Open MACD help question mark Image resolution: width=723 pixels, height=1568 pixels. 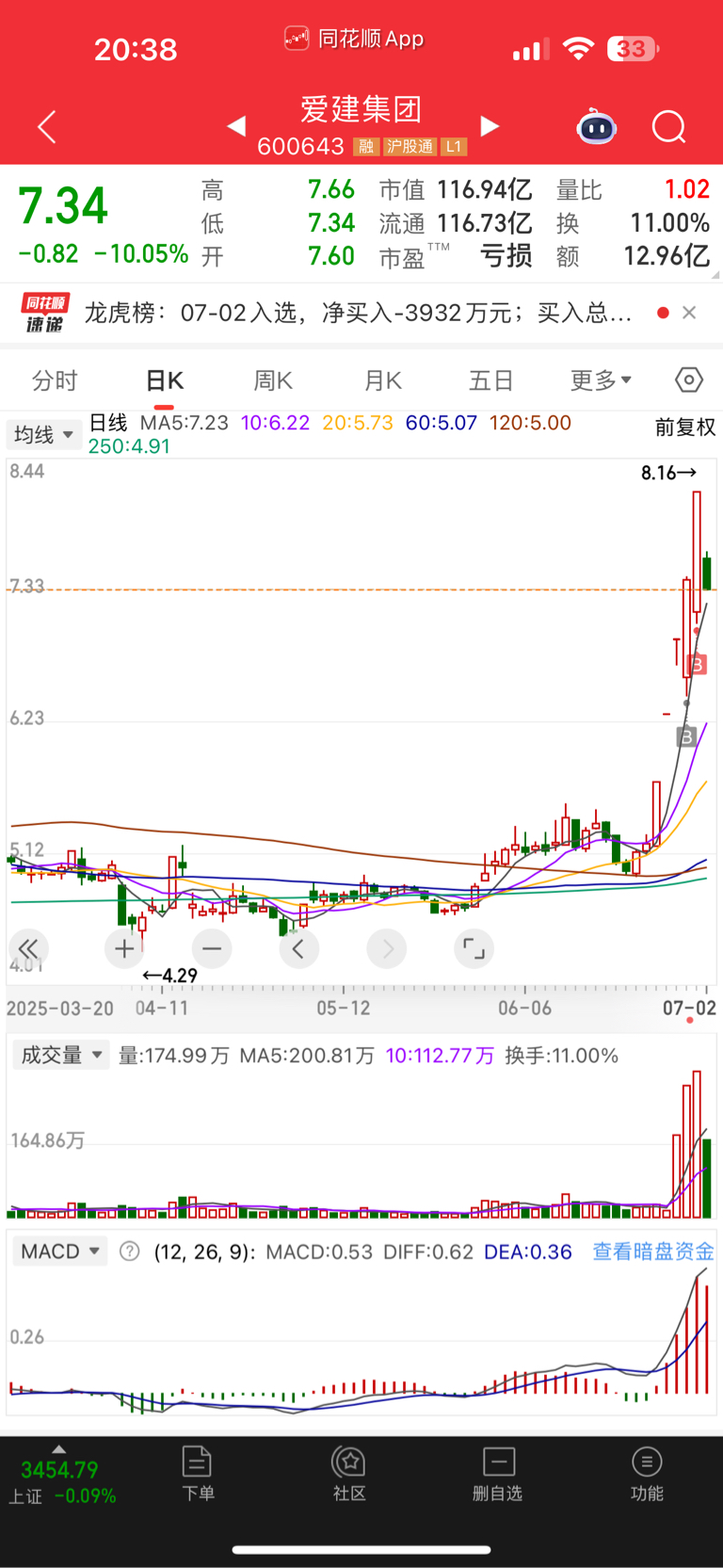click(x=130, y=1252)
